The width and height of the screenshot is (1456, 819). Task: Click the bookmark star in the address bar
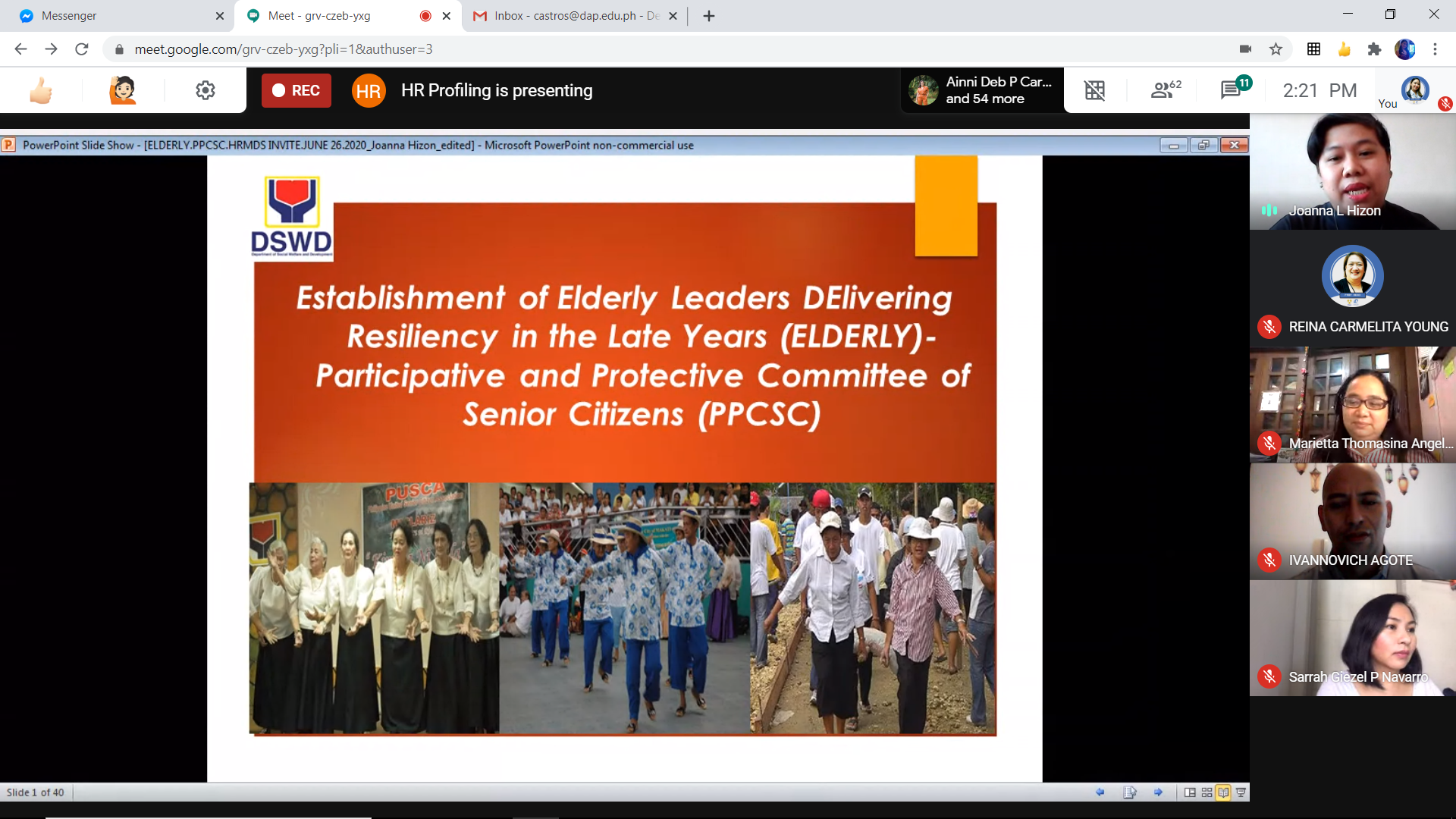pos(1277,49)
